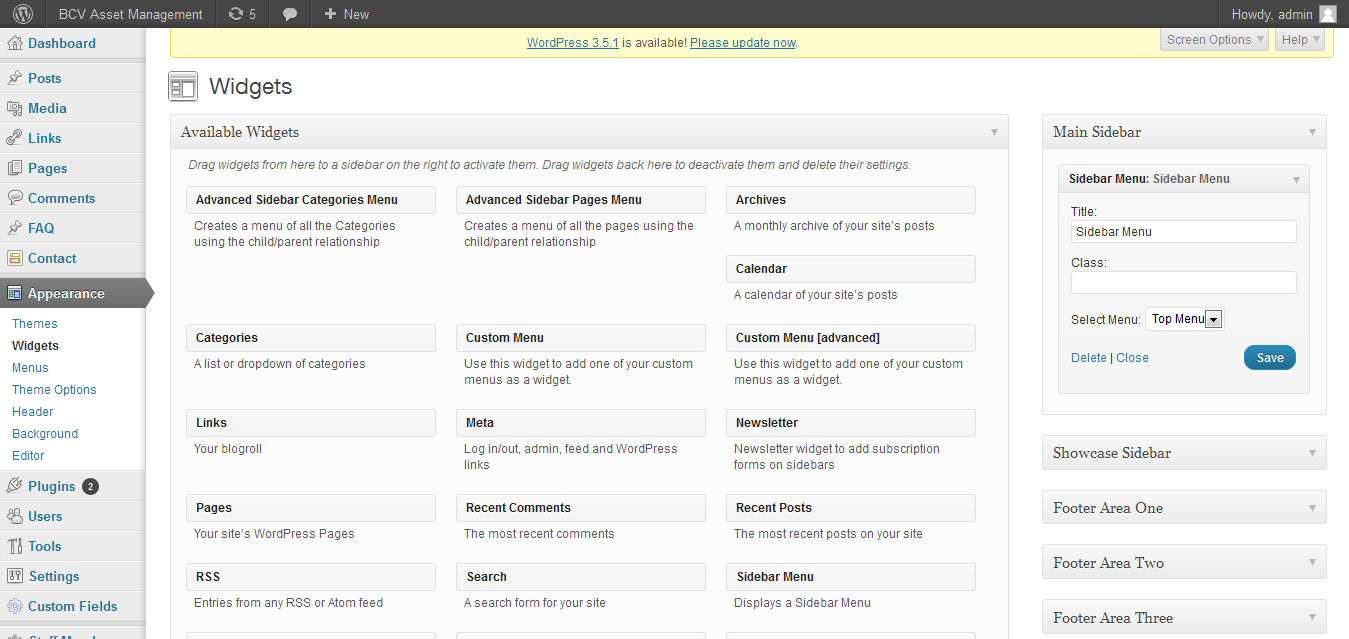Click the widget Title input field

tap(1184, 232)
